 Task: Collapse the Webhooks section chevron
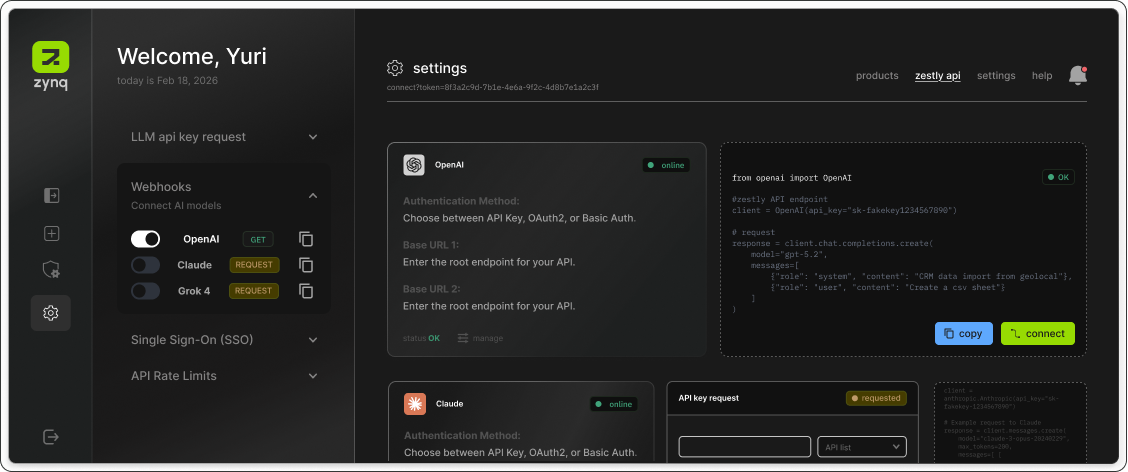[313, 195]
